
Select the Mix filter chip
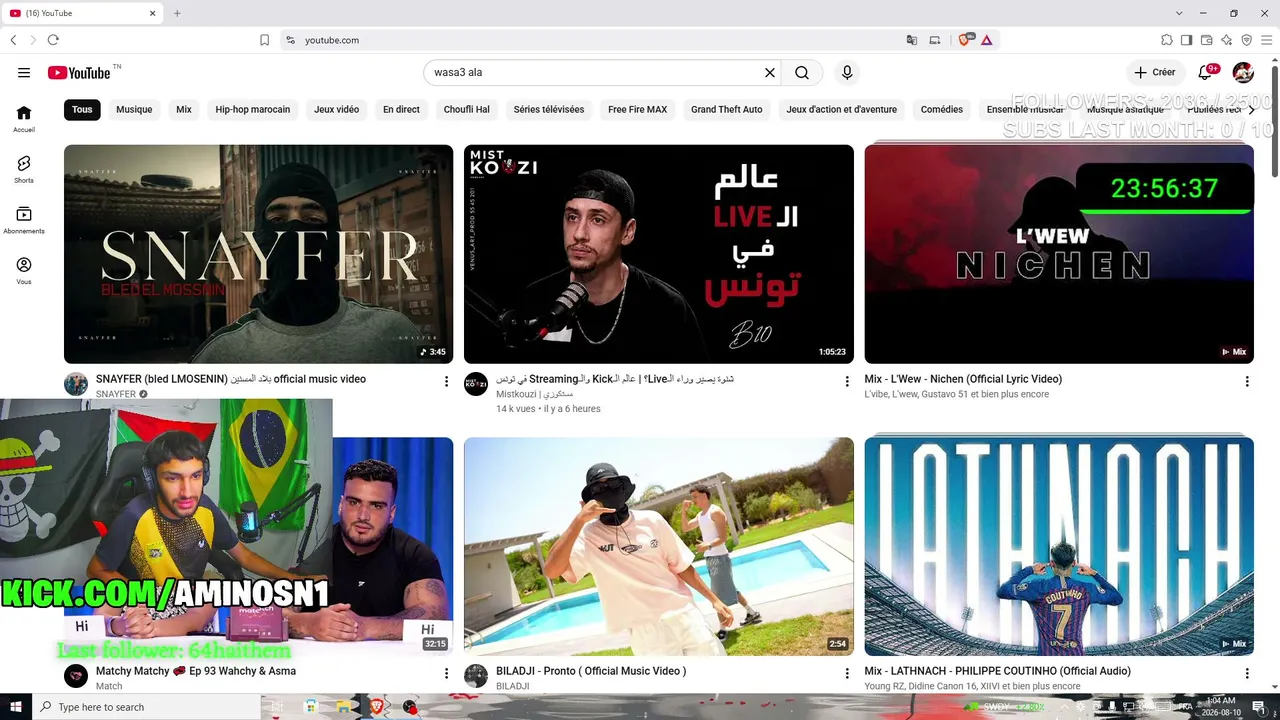pos(184,110)
